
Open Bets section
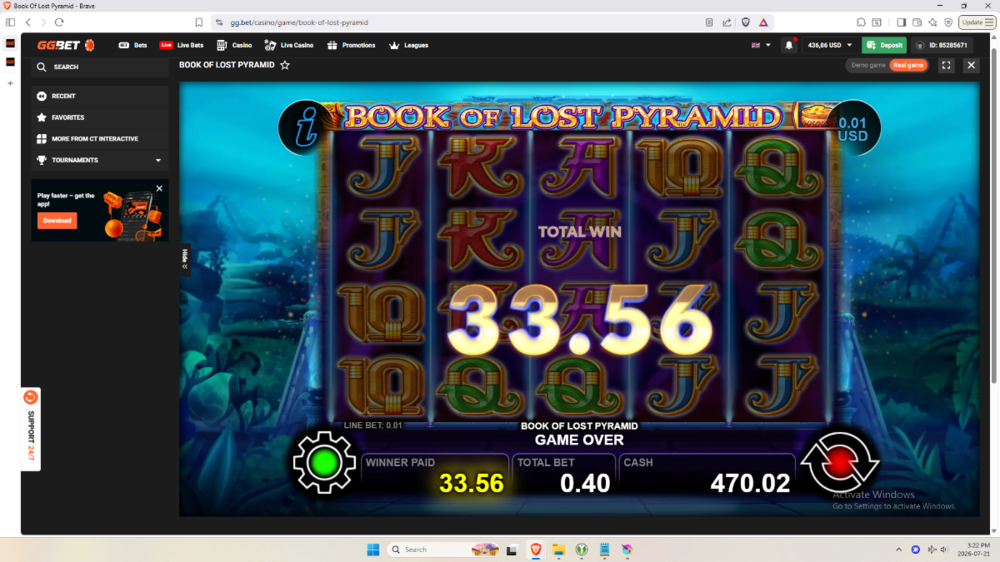133,45
